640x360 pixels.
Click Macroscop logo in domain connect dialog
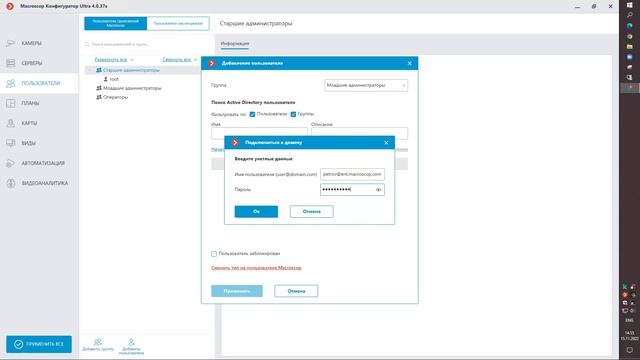[235, 142]
